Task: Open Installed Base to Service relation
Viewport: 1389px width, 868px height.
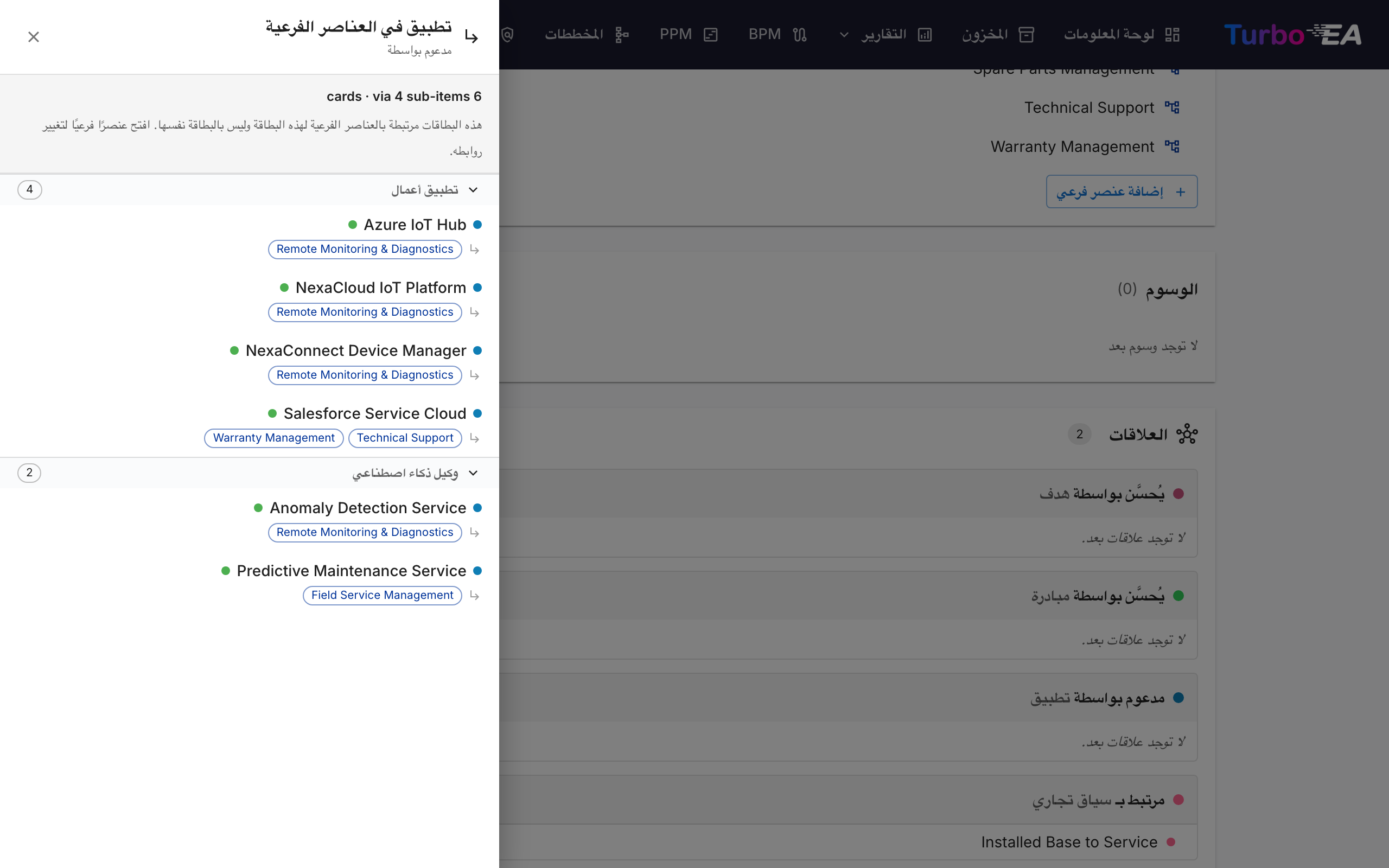Action: pos(1069,842)
